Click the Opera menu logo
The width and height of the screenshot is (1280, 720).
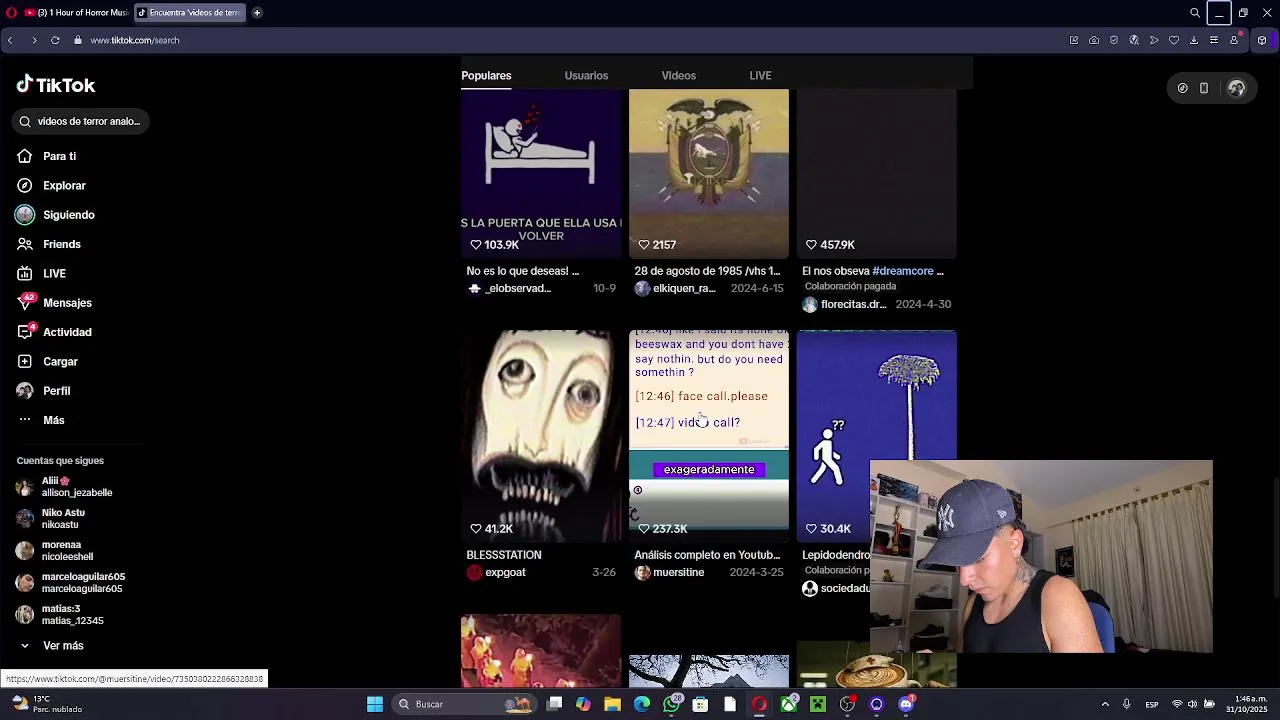11,13
